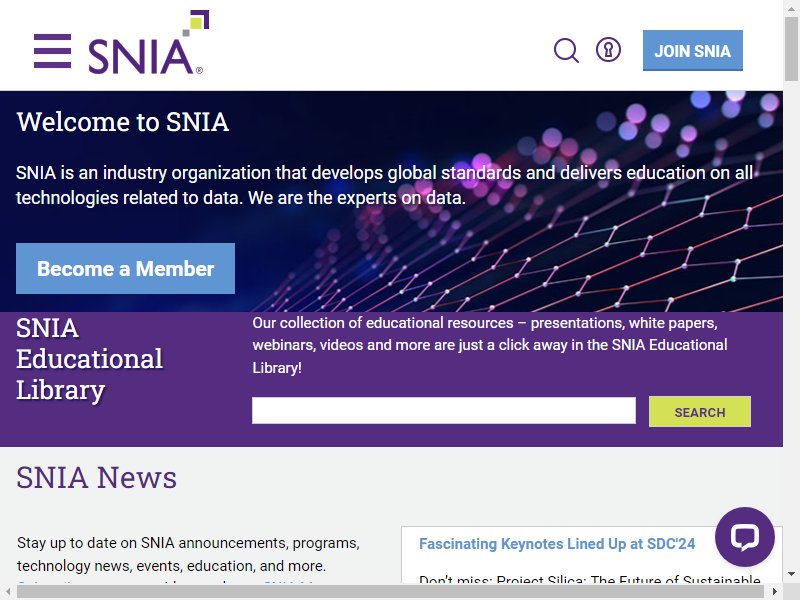The image size is (800, 600).
Task: Open the live chat bubble
Action: coord(744,536)
